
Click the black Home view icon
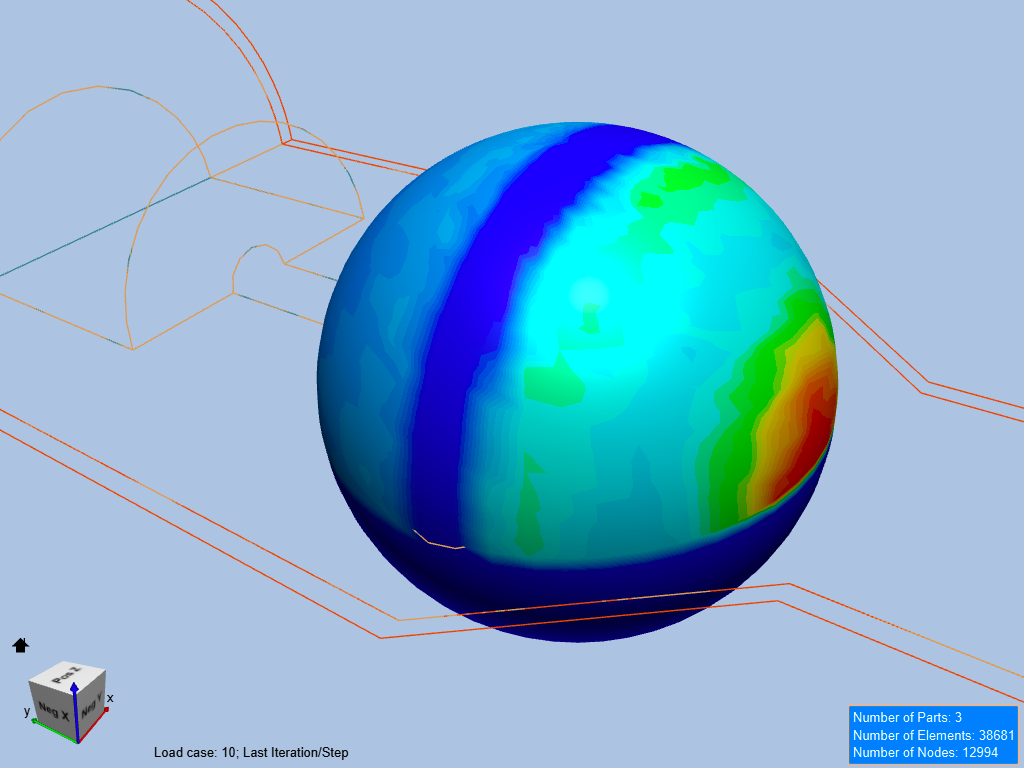tap(20, 646)
